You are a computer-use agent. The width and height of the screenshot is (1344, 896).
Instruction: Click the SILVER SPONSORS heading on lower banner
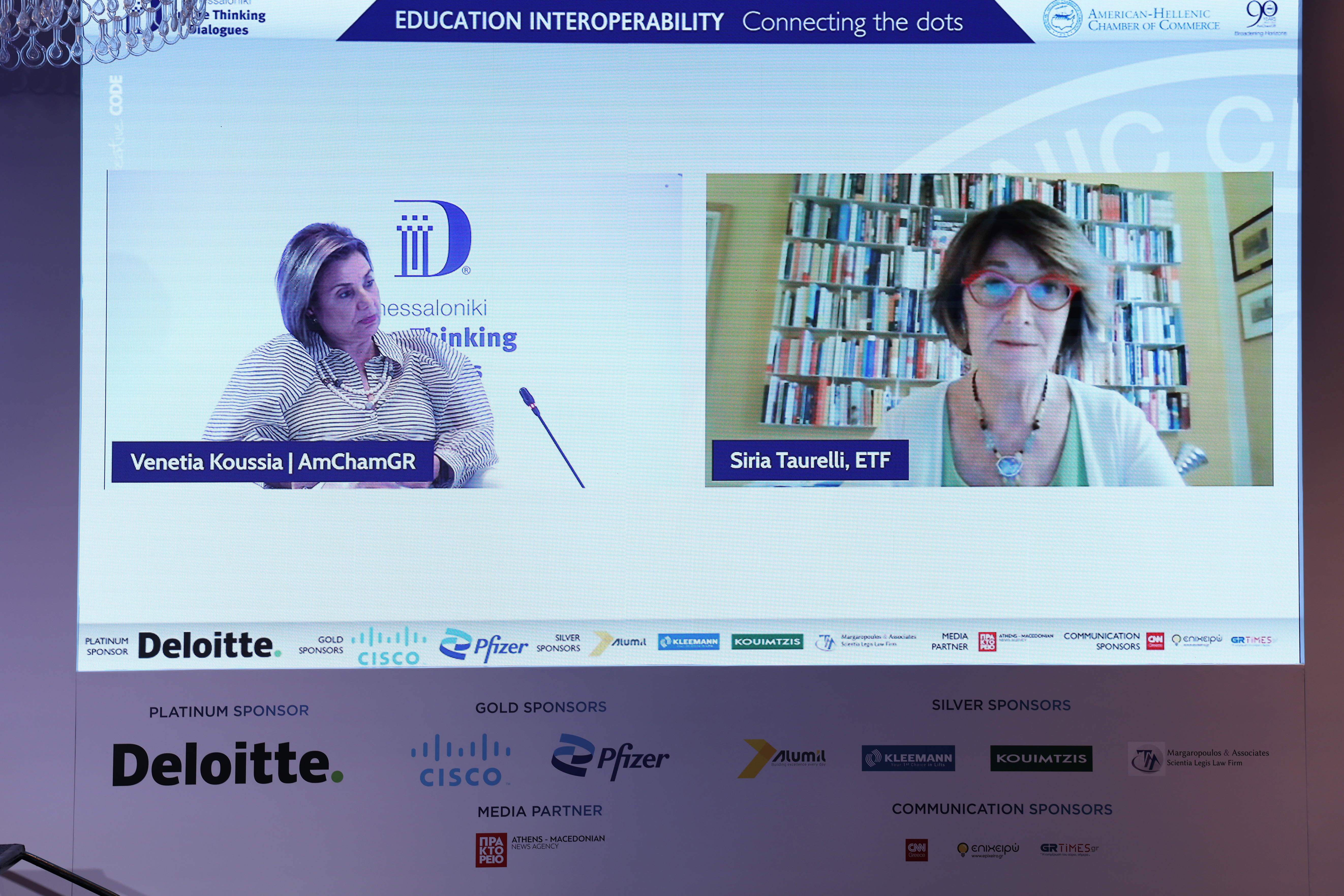1001,705
